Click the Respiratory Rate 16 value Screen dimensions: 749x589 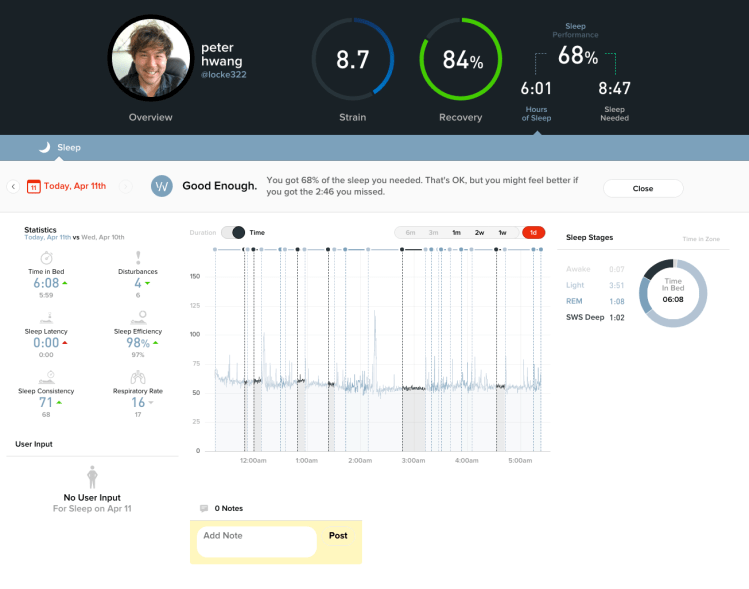pyautogui.click(x=138, y=403)
